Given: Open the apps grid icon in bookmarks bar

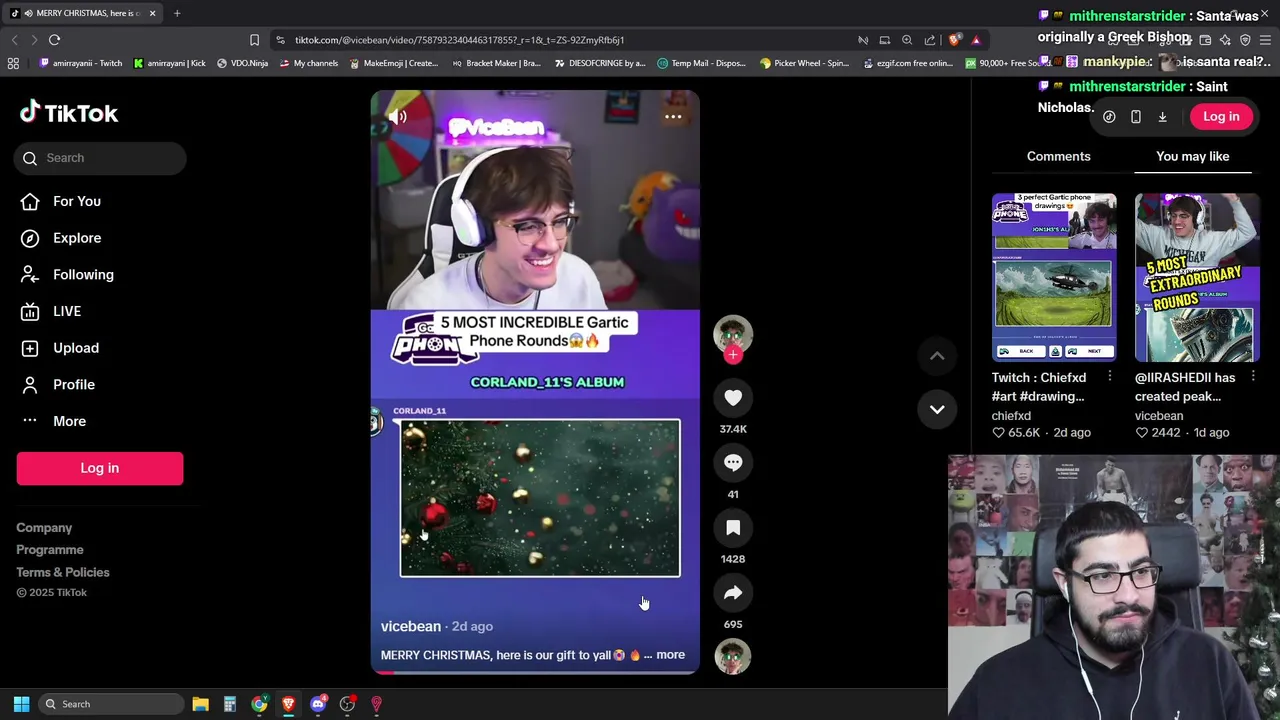Looking at the screenshot, I should 13,63.
